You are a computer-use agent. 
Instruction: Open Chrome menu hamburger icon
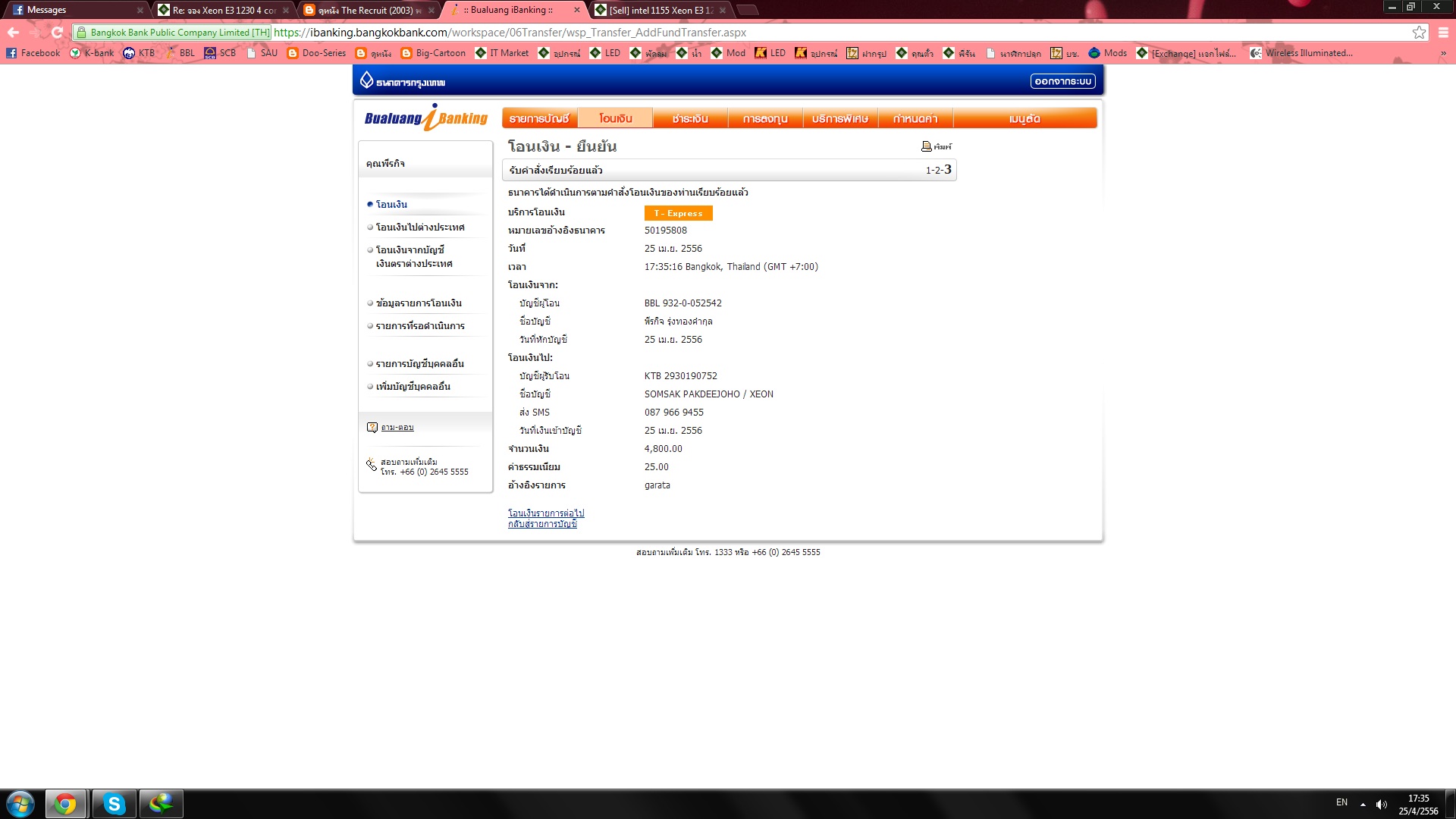[x=1443, y=33]
